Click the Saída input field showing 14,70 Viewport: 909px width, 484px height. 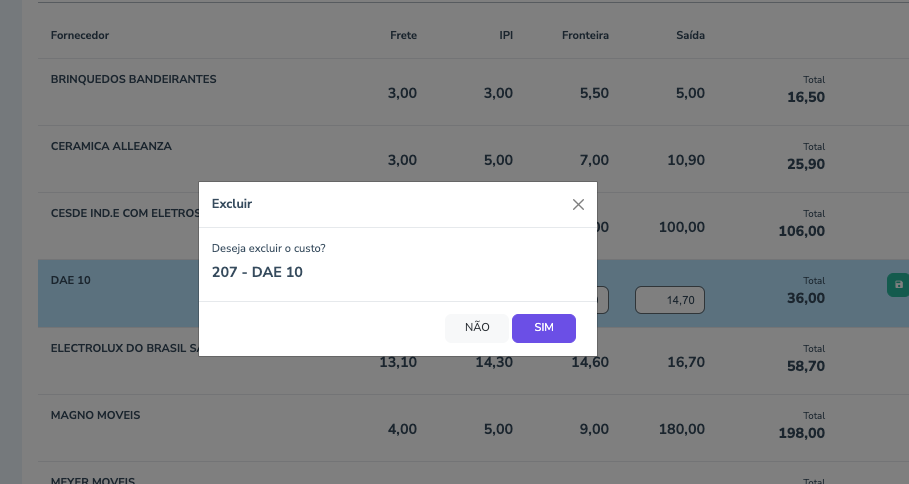tap(671, 299)
